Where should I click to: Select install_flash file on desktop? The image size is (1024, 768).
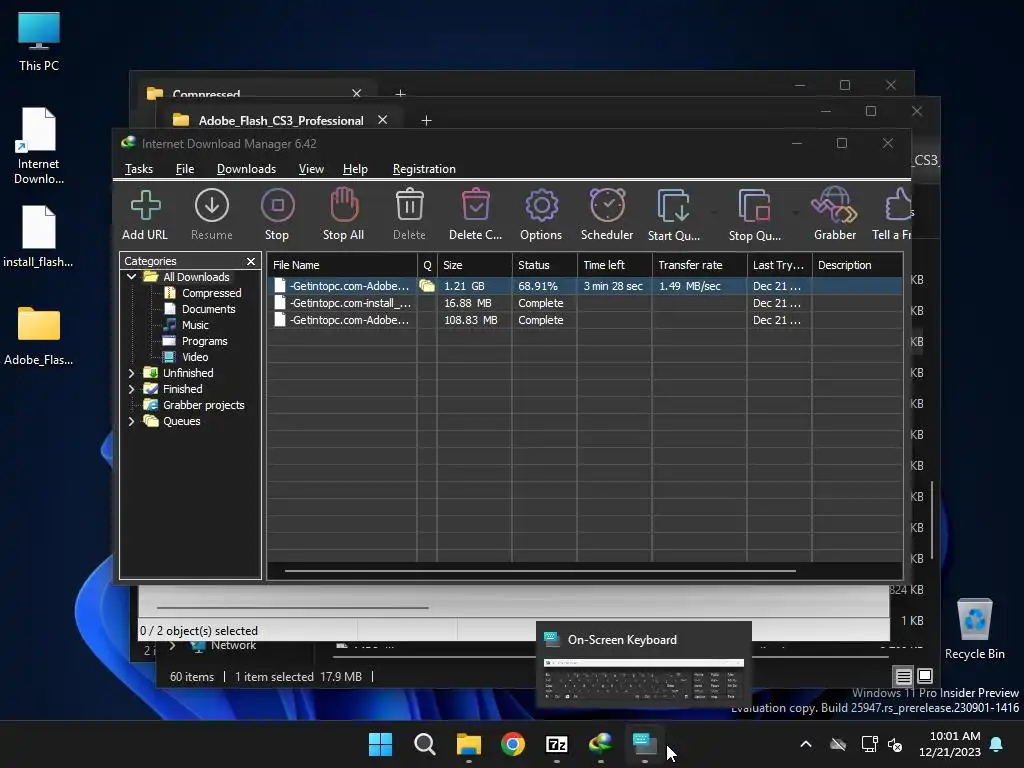(x=39, y=236)
